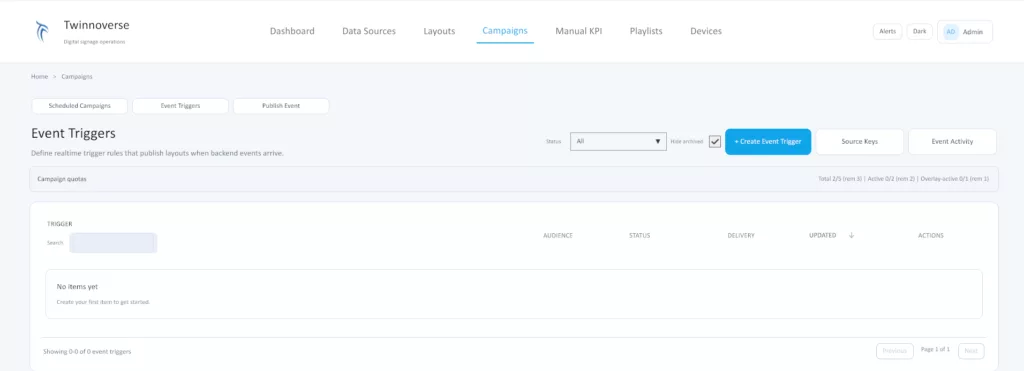
Task: Open the Admin user menu
Action: (x=965, y=31)
